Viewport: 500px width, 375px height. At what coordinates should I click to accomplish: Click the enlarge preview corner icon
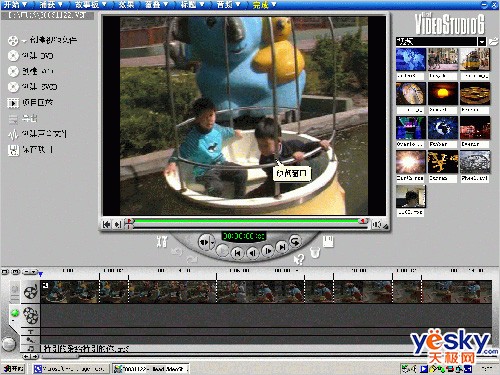pyautogui.click(x=385, y=226)
